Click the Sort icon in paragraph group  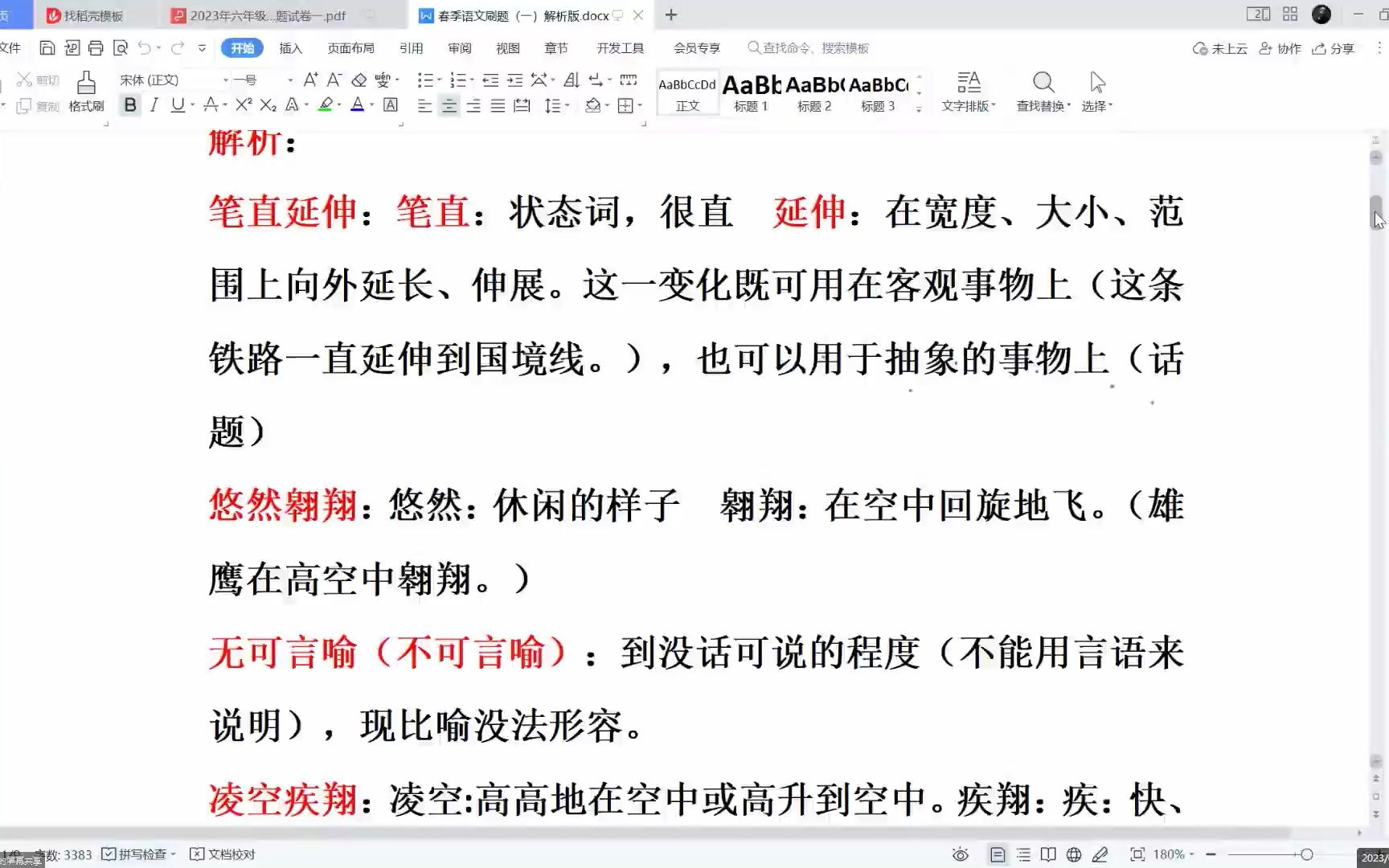click(x=572, y=80)
